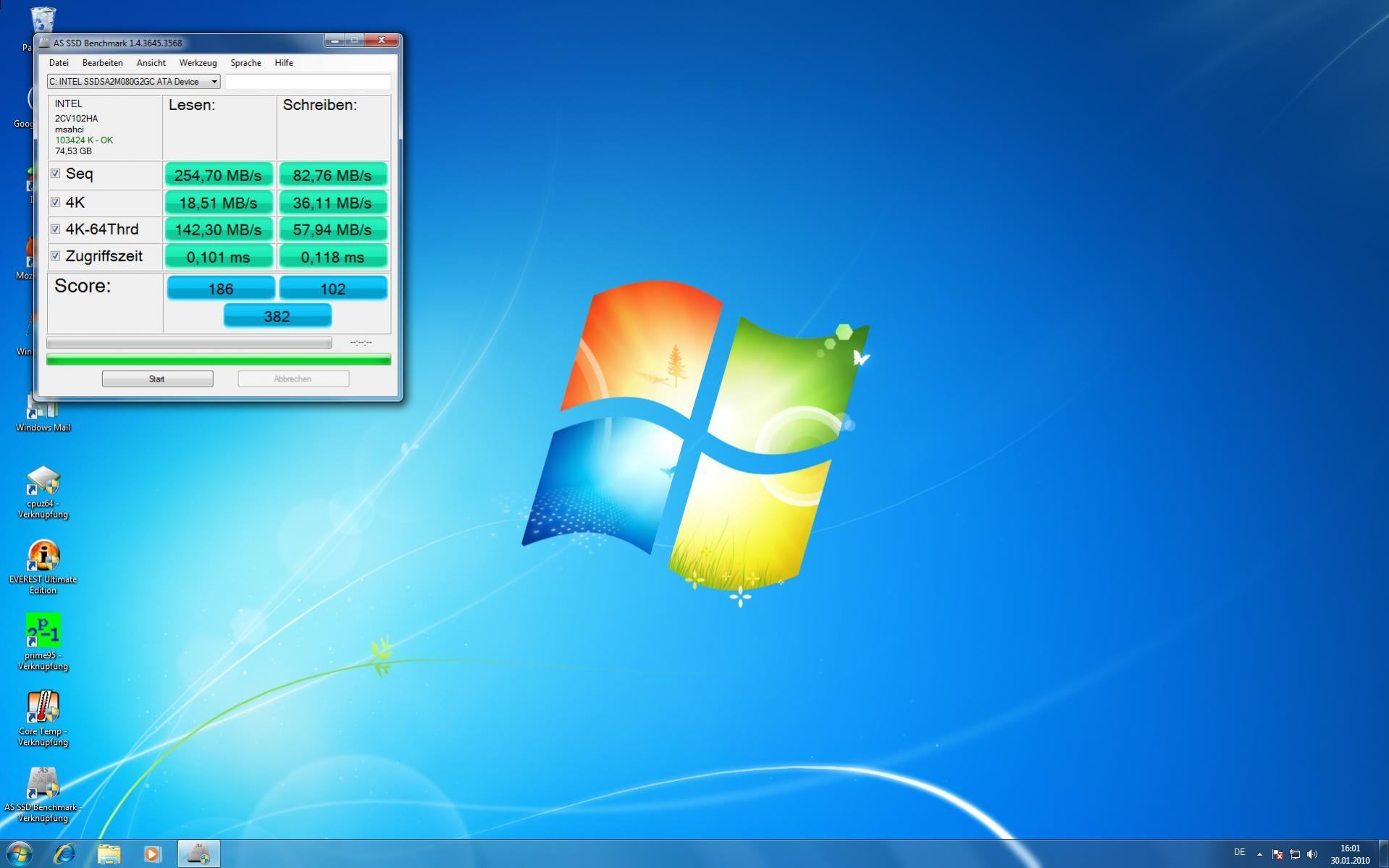Image resolution: width=1389 pixels, height=868 pixels.
Task: Uncheck the 4K test checkbox
Action: coord(55,202)
